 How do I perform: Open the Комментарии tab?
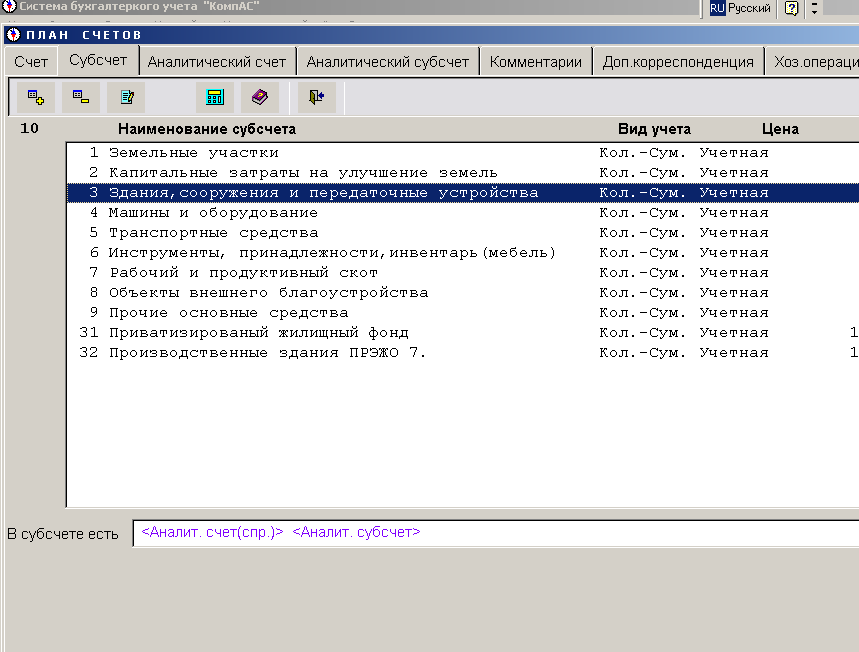535,61
